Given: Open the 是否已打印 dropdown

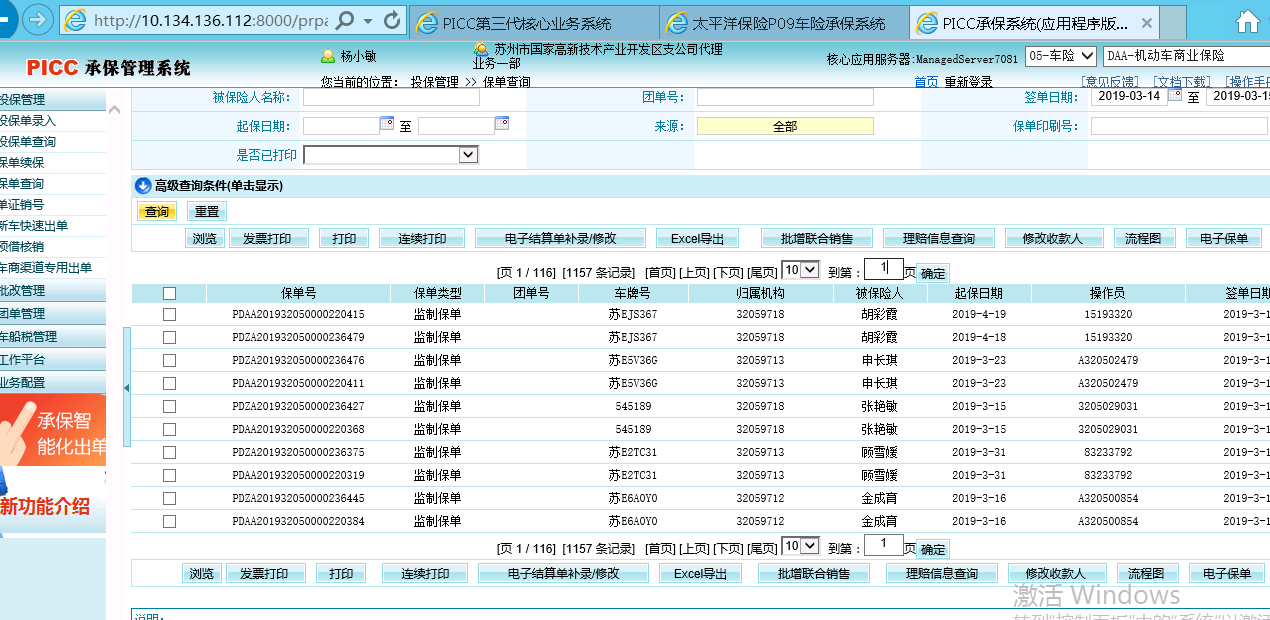Looking at the screenshot, I should coord(468,155).
